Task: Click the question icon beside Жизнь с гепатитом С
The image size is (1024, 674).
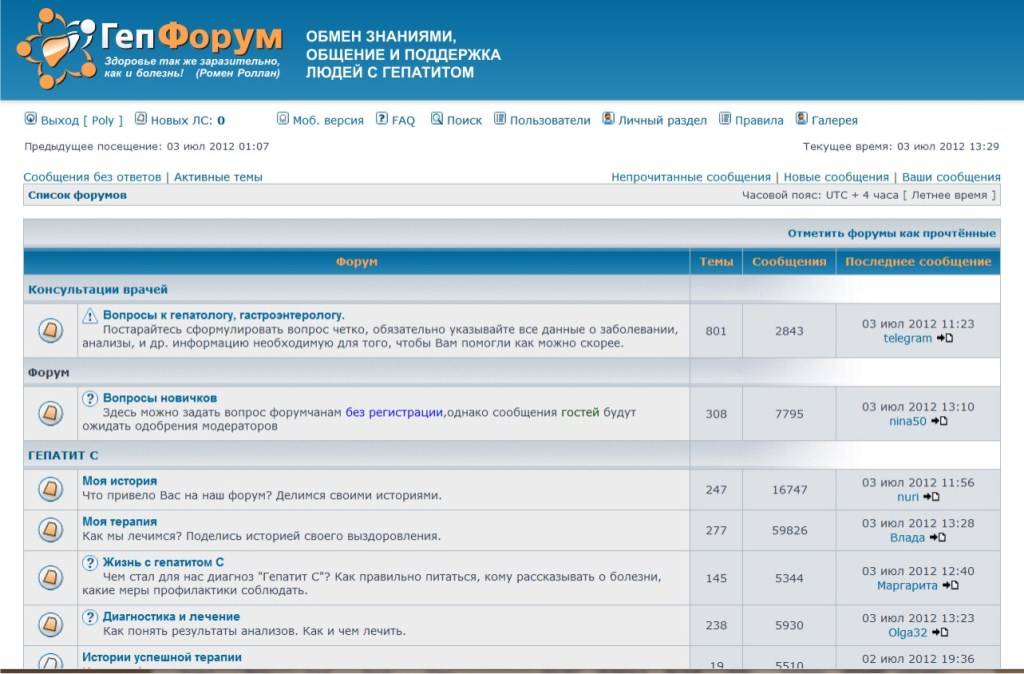Action: pyautogui.click(x=90, y=562)
